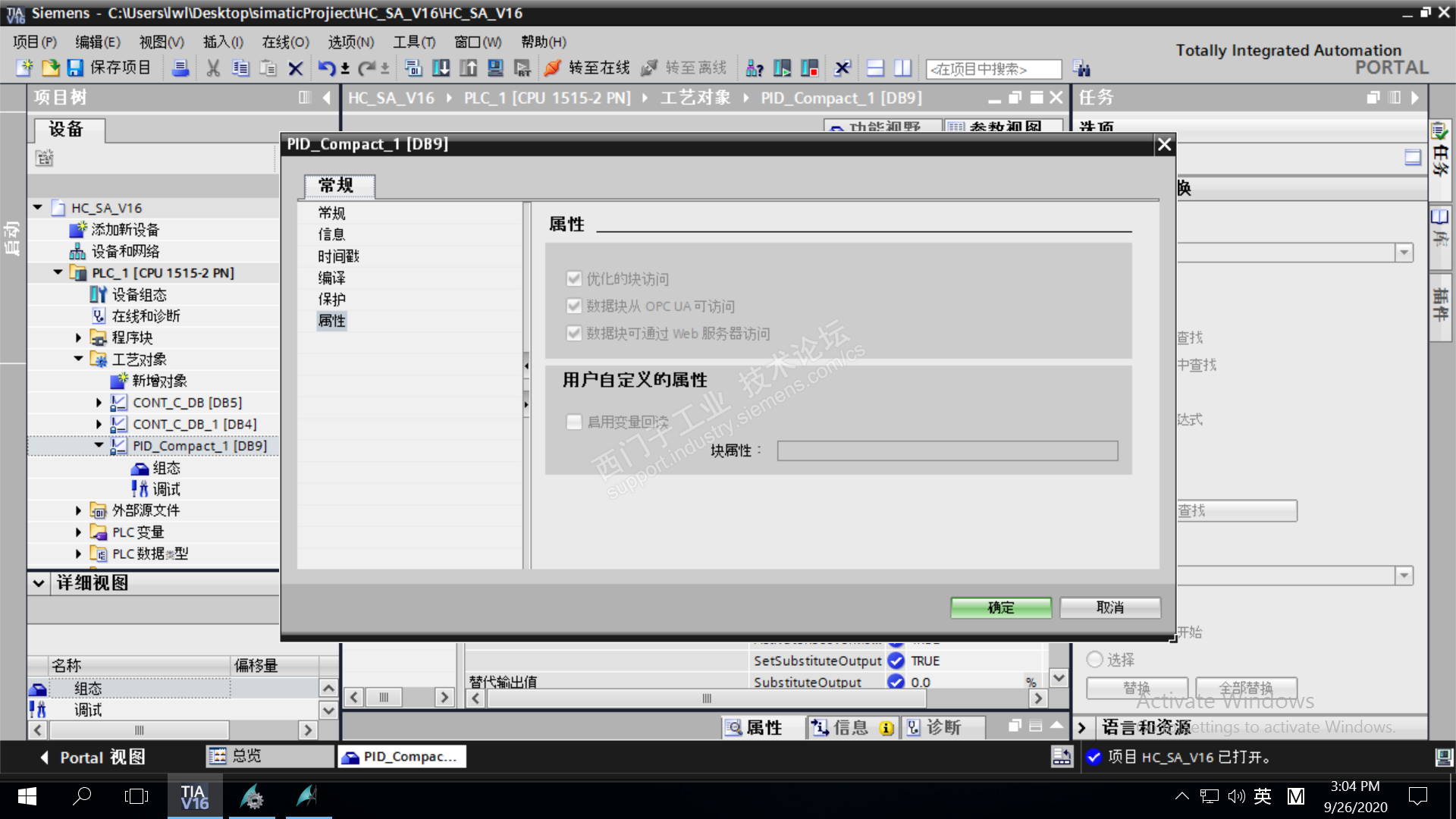Click the Cut scissors icon
The width and height of the screenshot is (1456, 819).
pyautogui.click(x=213, y=68)
